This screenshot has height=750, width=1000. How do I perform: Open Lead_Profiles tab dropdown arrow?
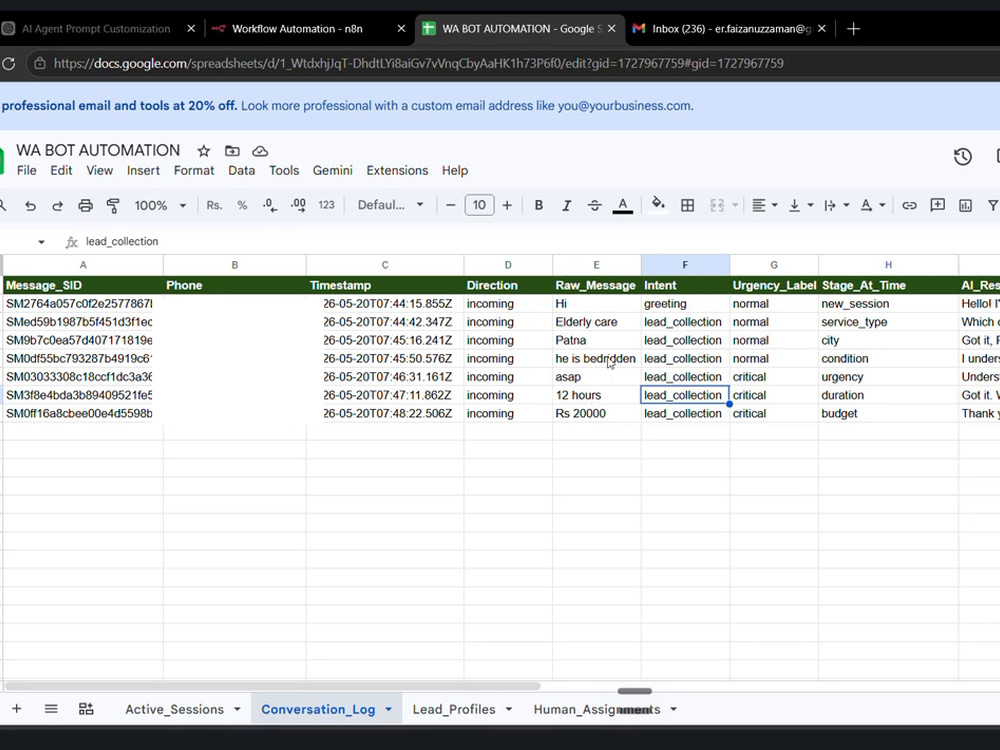pyautogui.click(x=509, y=709)
